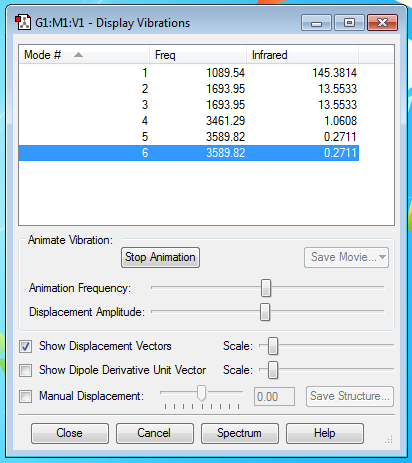Tick the Manual Displacement checkbox

coord(26,396)
